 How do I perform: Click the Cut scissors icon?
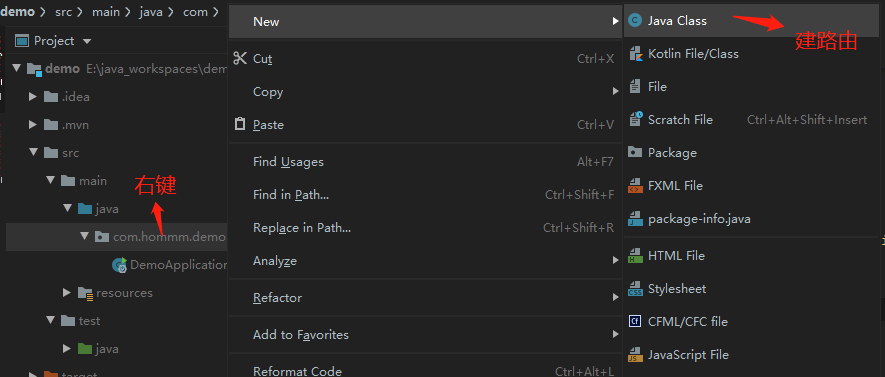pos(240,58)
